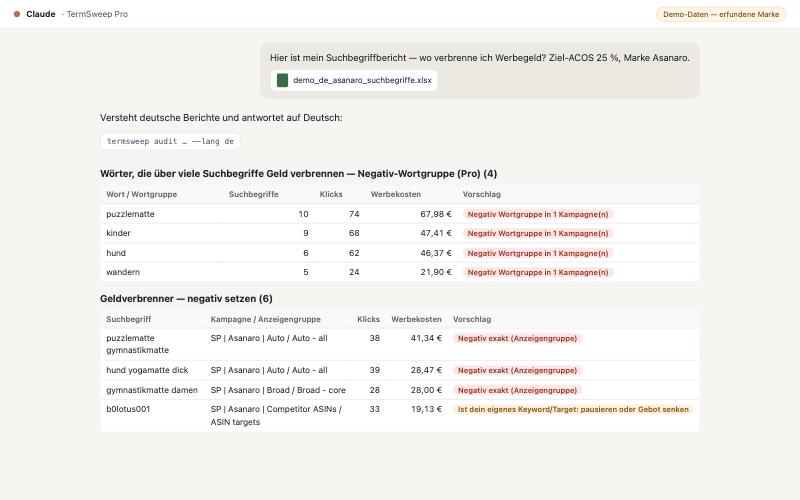Open the green xlsx file icon
This screenshot has width=800, height=500.
coord(282,80)
